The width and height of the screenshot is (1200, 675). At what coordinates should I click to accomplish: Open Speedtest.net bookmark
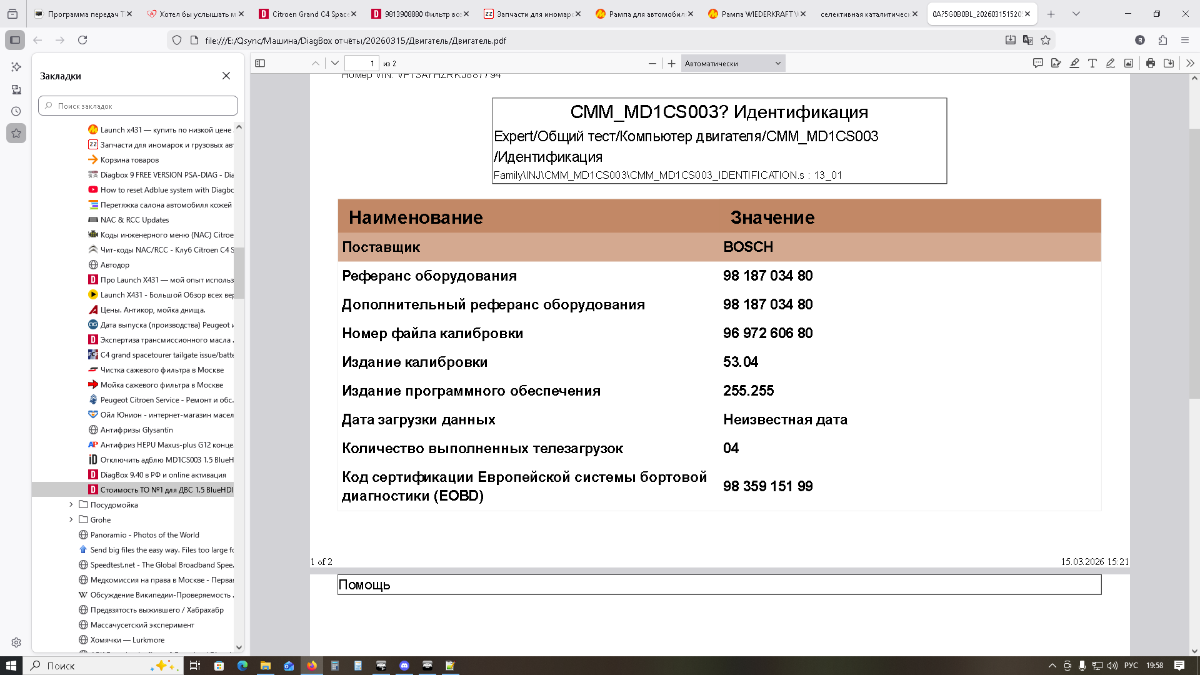point(160,565)
